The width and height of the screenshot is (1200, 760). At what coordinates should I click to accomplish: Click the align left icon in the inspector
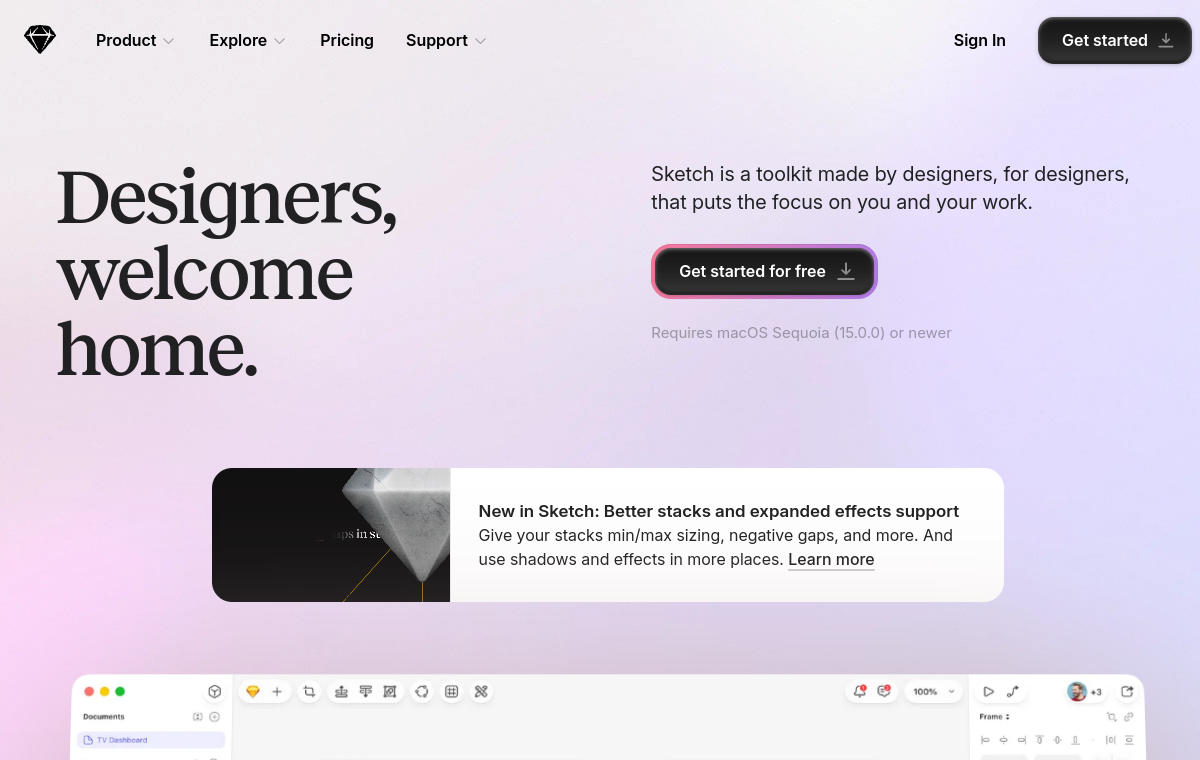985,740
